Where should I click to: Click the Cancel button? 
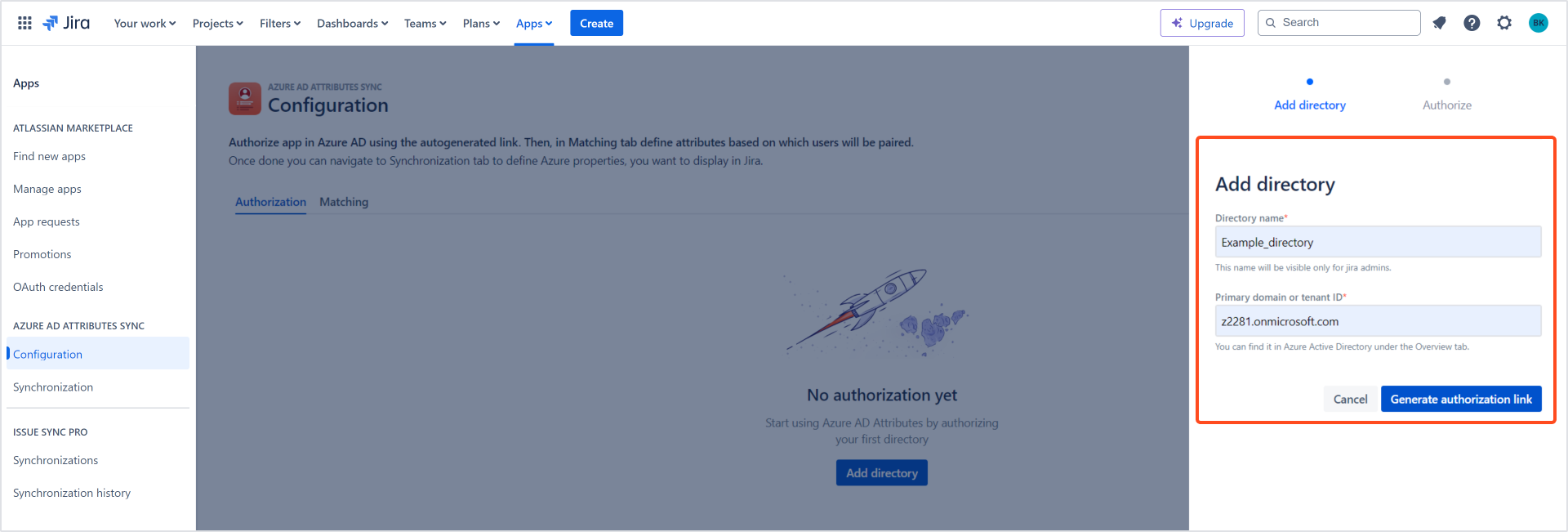[x=1350, y=399]
